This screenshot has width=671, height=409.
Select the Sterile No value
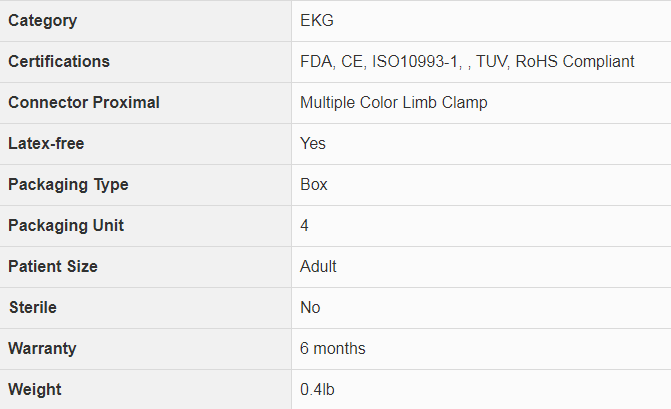(310, 308)
